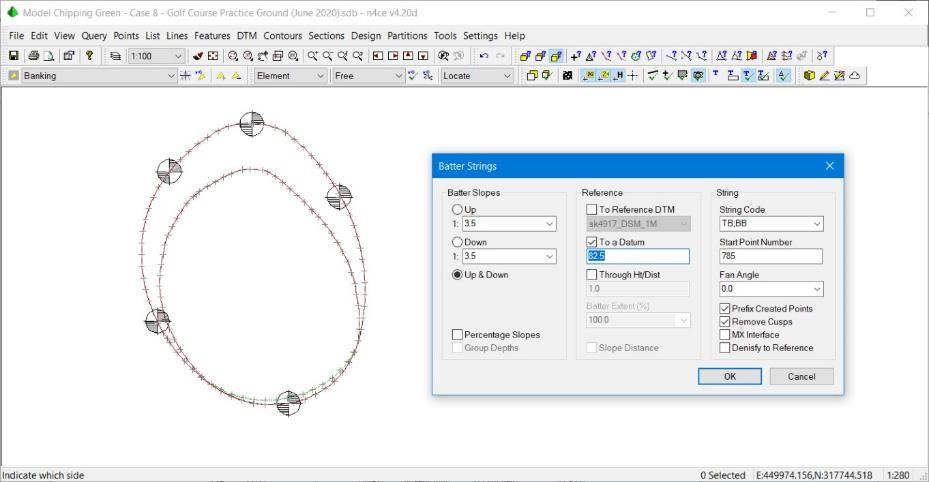
Task: Untick To a Datum checkbox
Action: click(591, 242)
